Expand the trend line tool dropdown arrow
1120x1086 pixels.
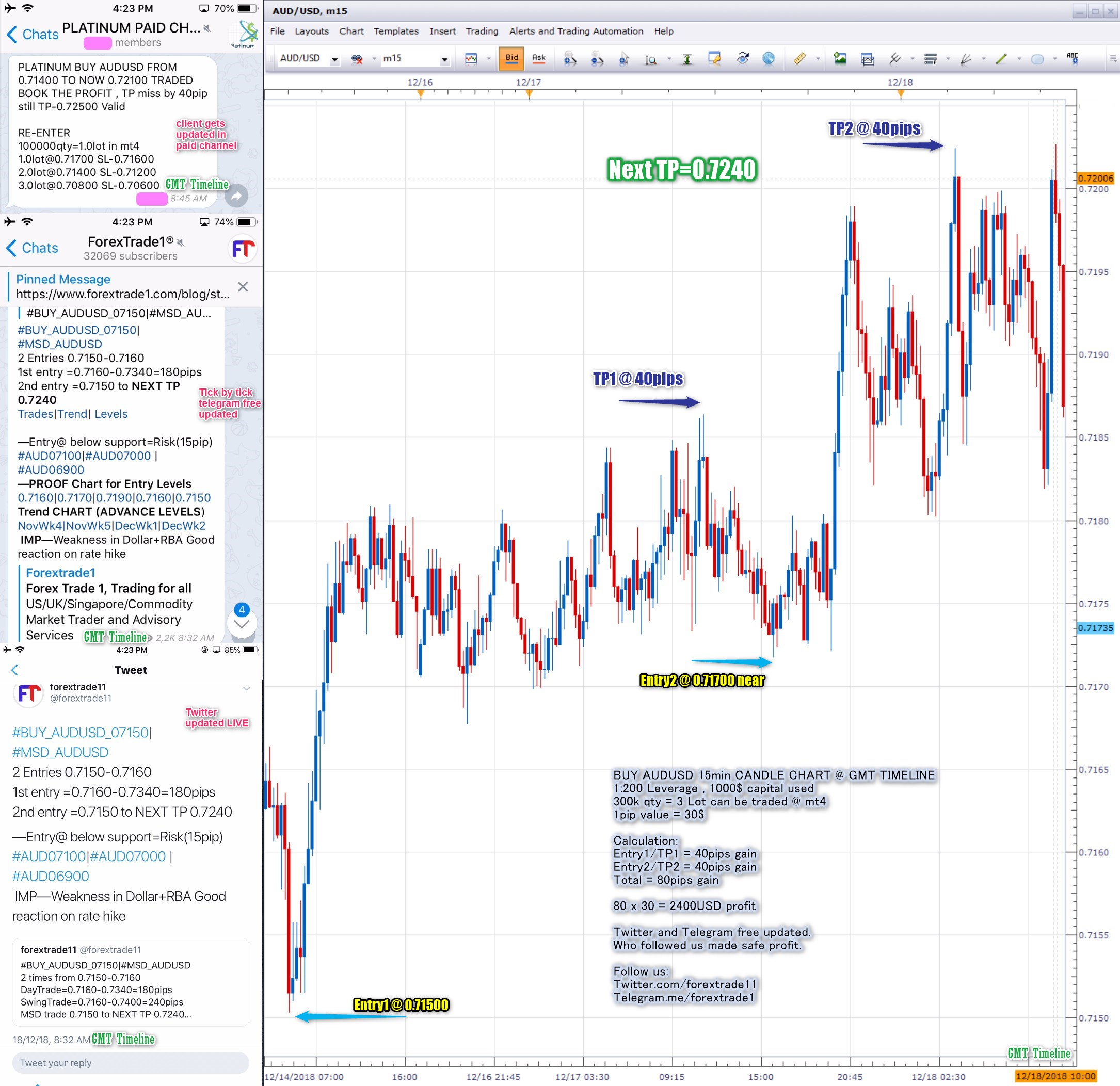coord(1019,58)
